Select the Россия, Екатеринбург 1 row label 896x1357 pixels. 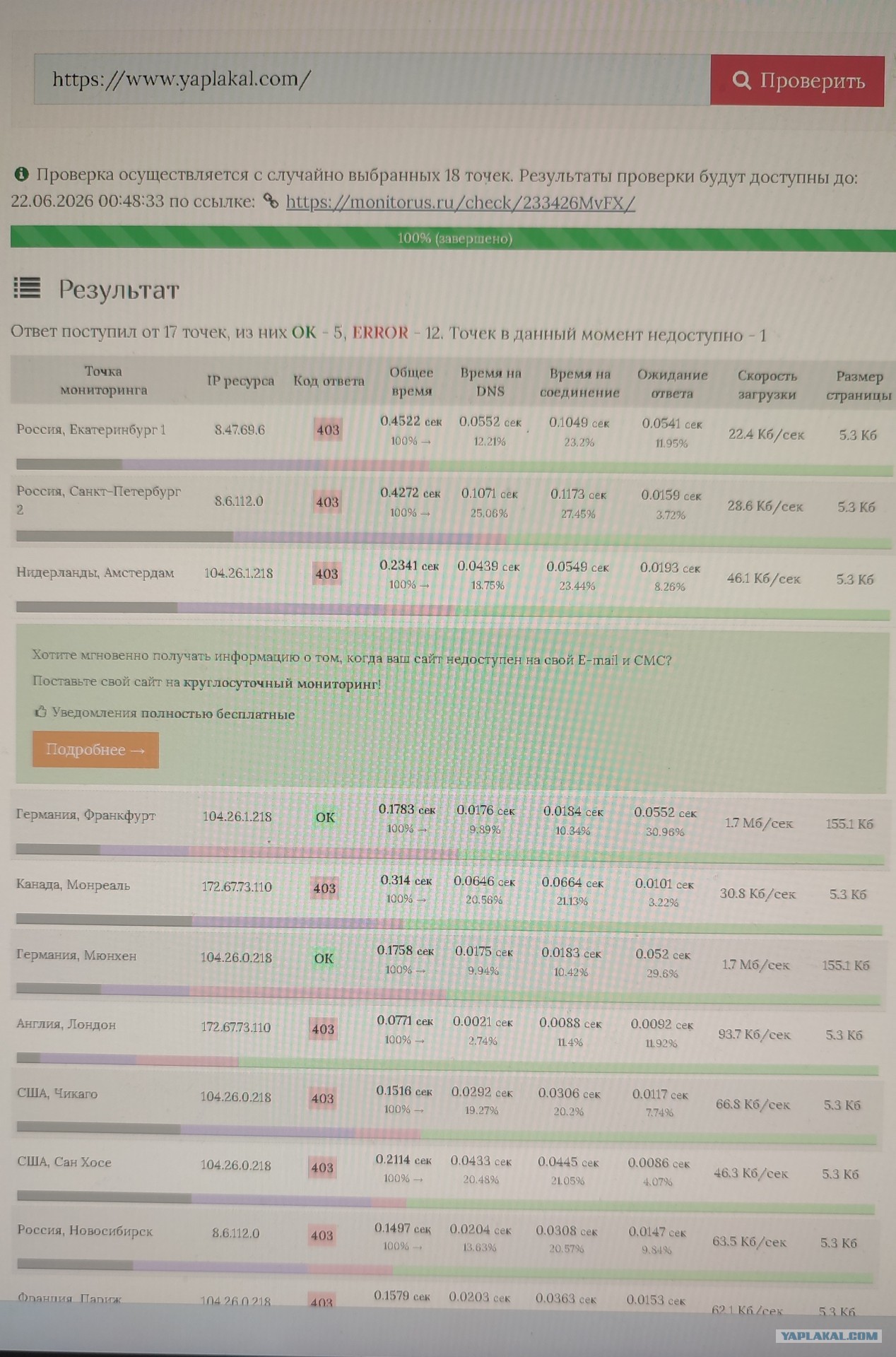click(x=91, y=430)
